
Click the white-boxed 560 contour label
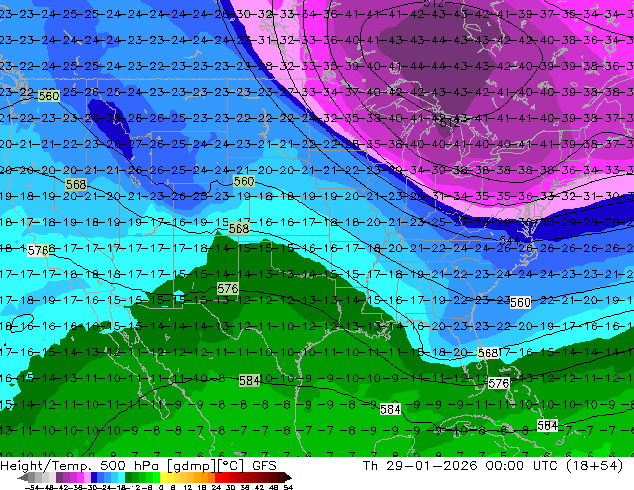tap(520, 302)
